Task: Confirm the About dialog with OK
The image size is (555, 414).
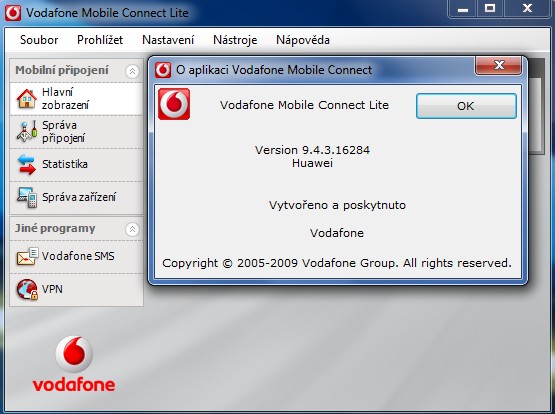Action: pyautogui.click(x=466, y=106)
